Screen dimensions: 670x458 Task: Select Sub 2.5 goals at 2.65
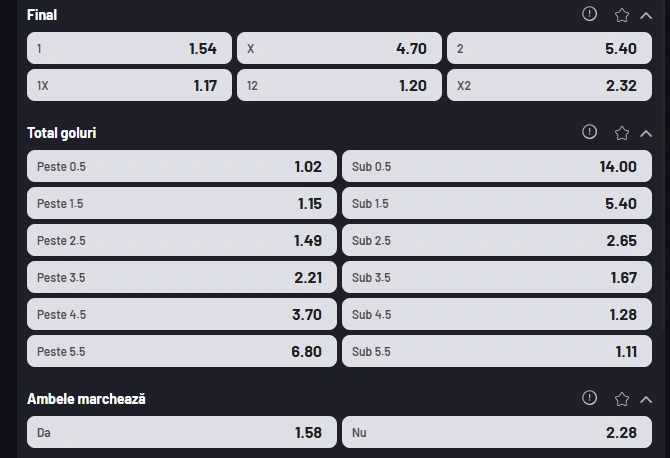(x=497, y=240)
